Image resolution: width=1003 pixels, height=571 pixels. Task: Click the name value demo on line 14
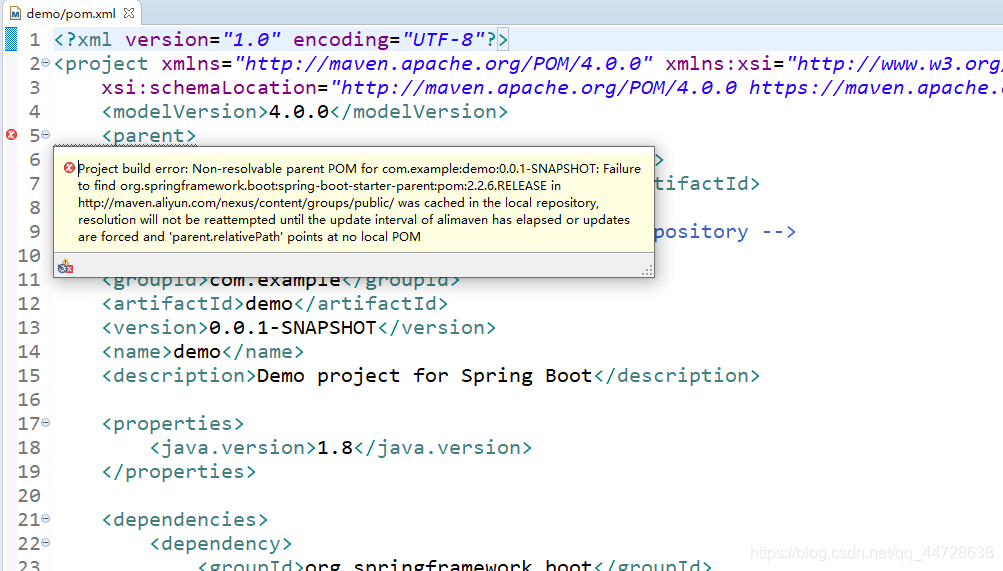pyautogui.click(x=197, y=352)
